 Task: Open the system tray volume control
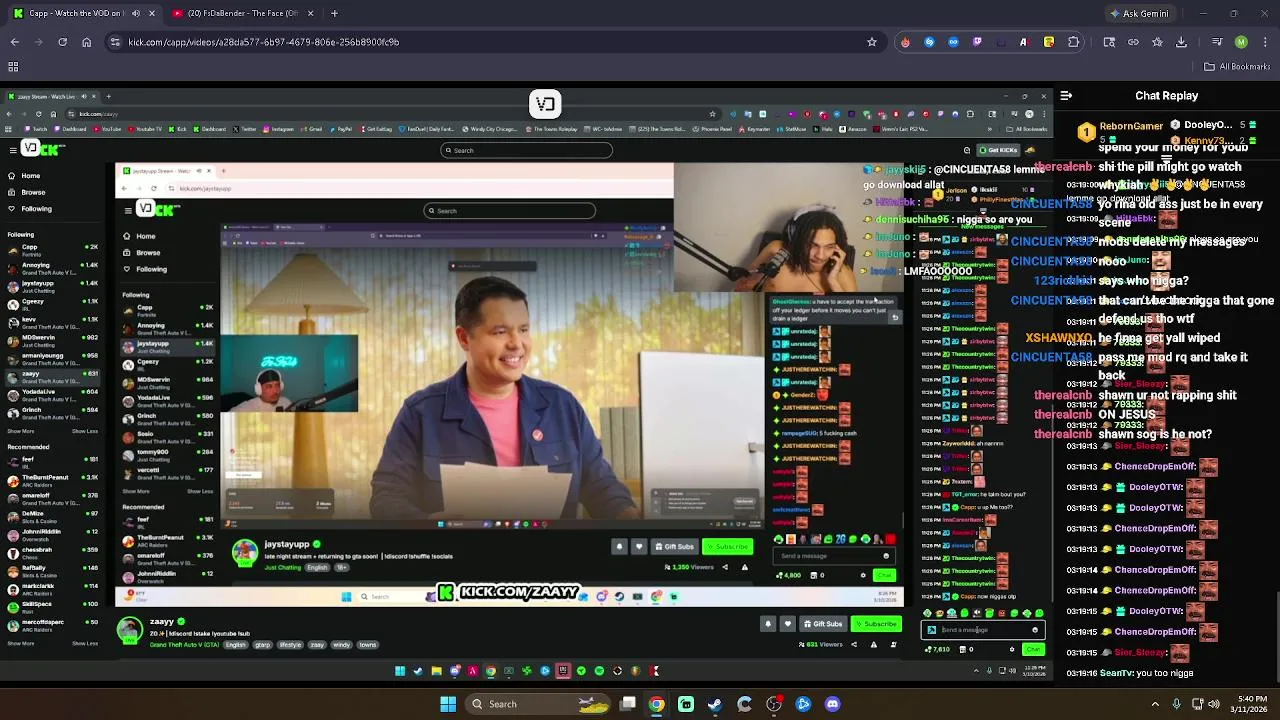(1214, 704)
